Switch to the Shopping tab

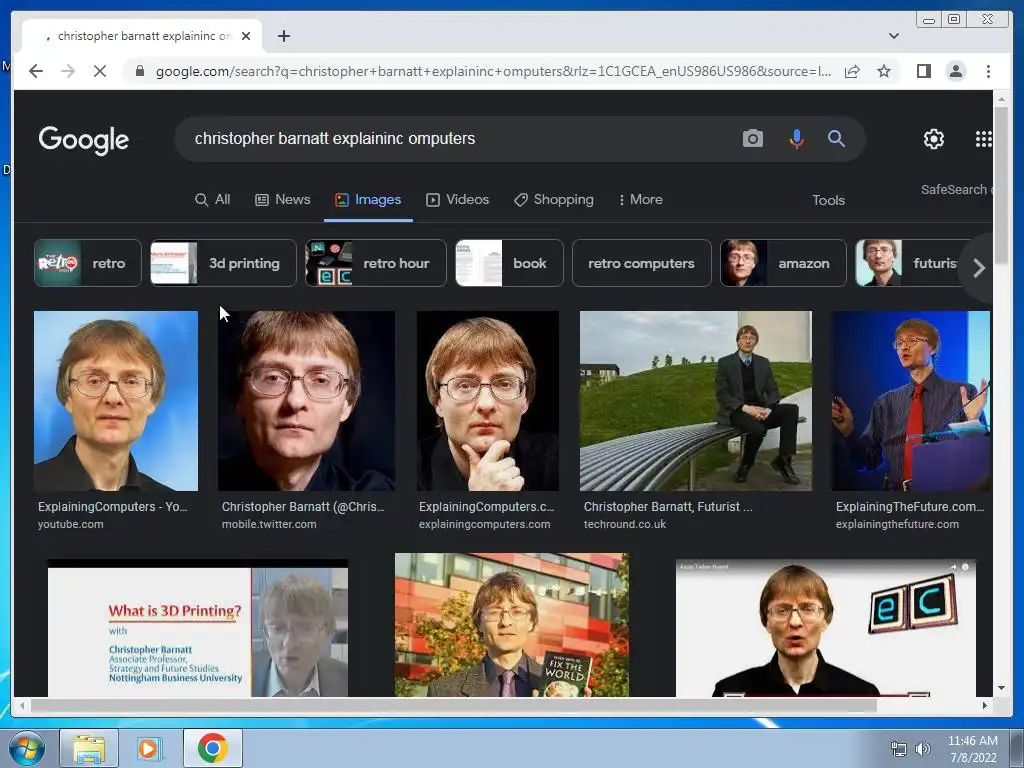[554, 200]
